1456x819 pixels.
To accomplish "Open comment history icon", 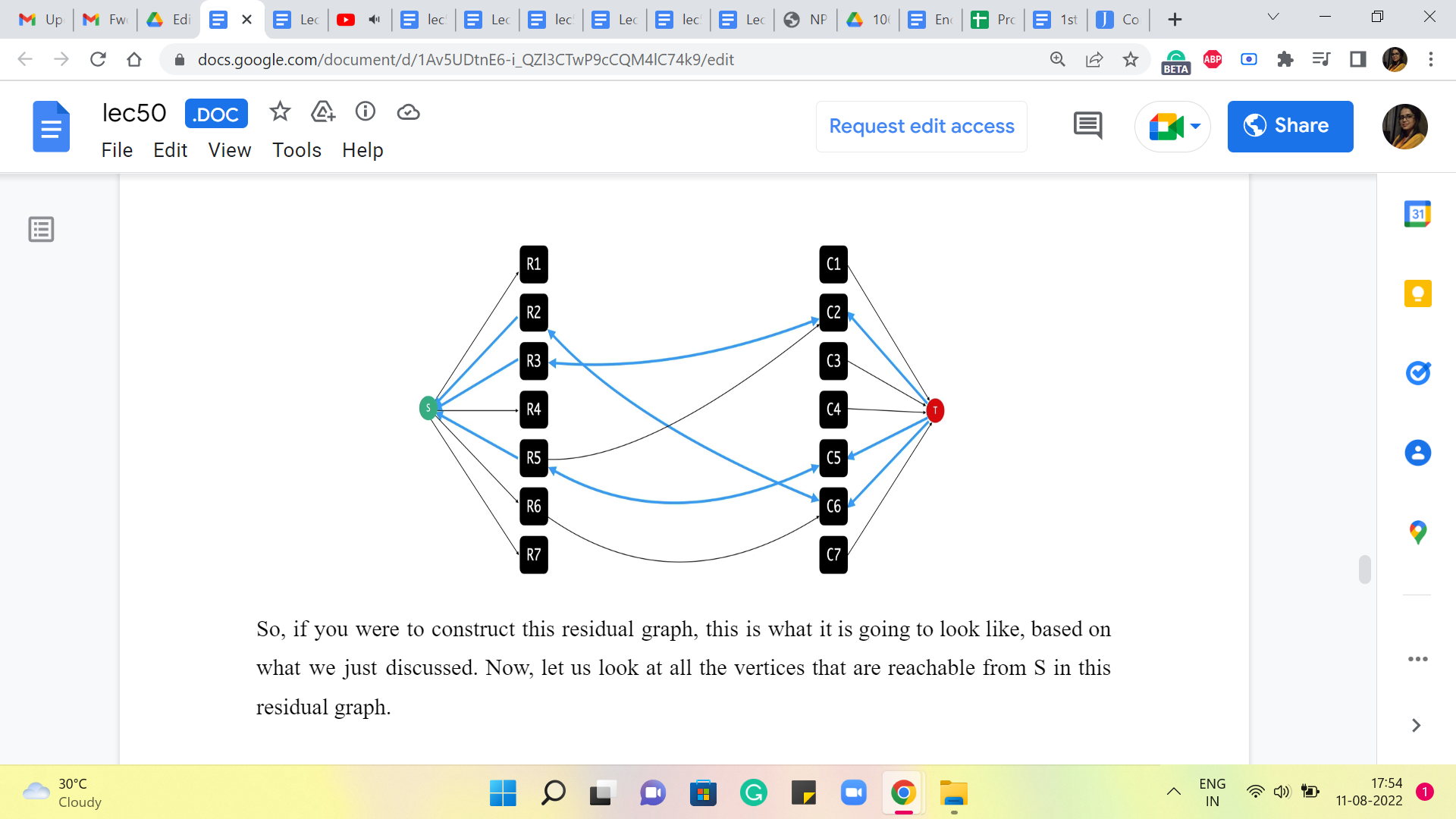I will [x=1087, y=126].
